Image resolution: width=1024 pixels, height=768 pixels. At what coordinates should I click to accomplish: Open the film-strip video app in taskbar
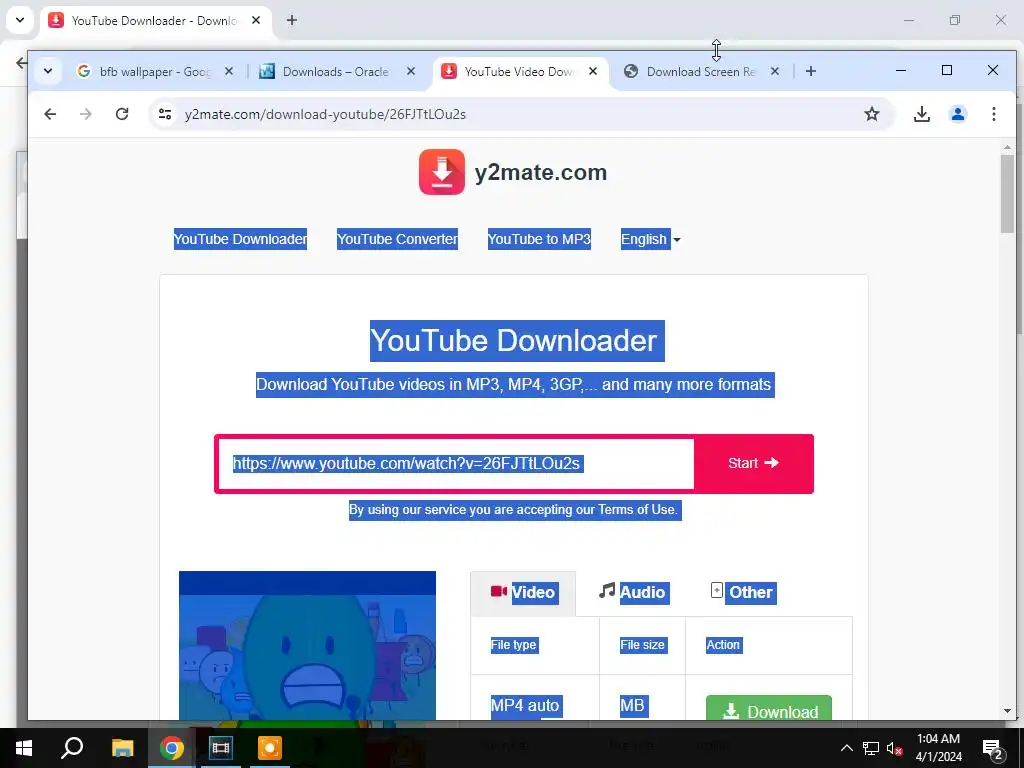(x=221, y=748)
